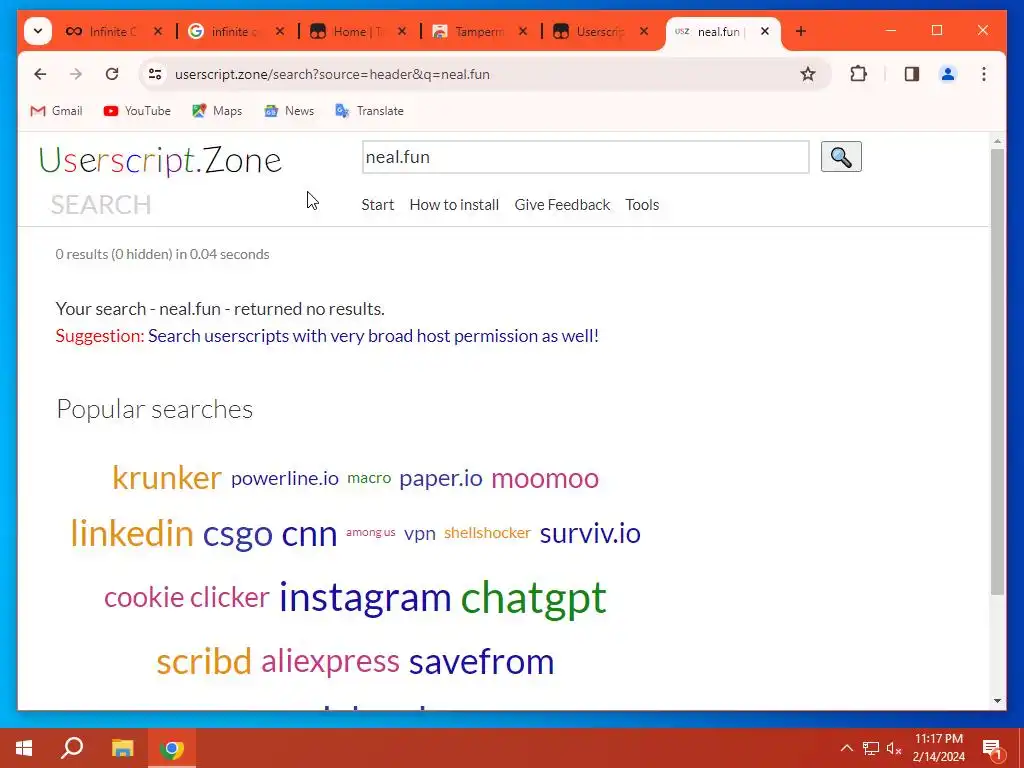Open the How to install link
This screenshot has height=768, width=1024.
(x=454, y=204)
